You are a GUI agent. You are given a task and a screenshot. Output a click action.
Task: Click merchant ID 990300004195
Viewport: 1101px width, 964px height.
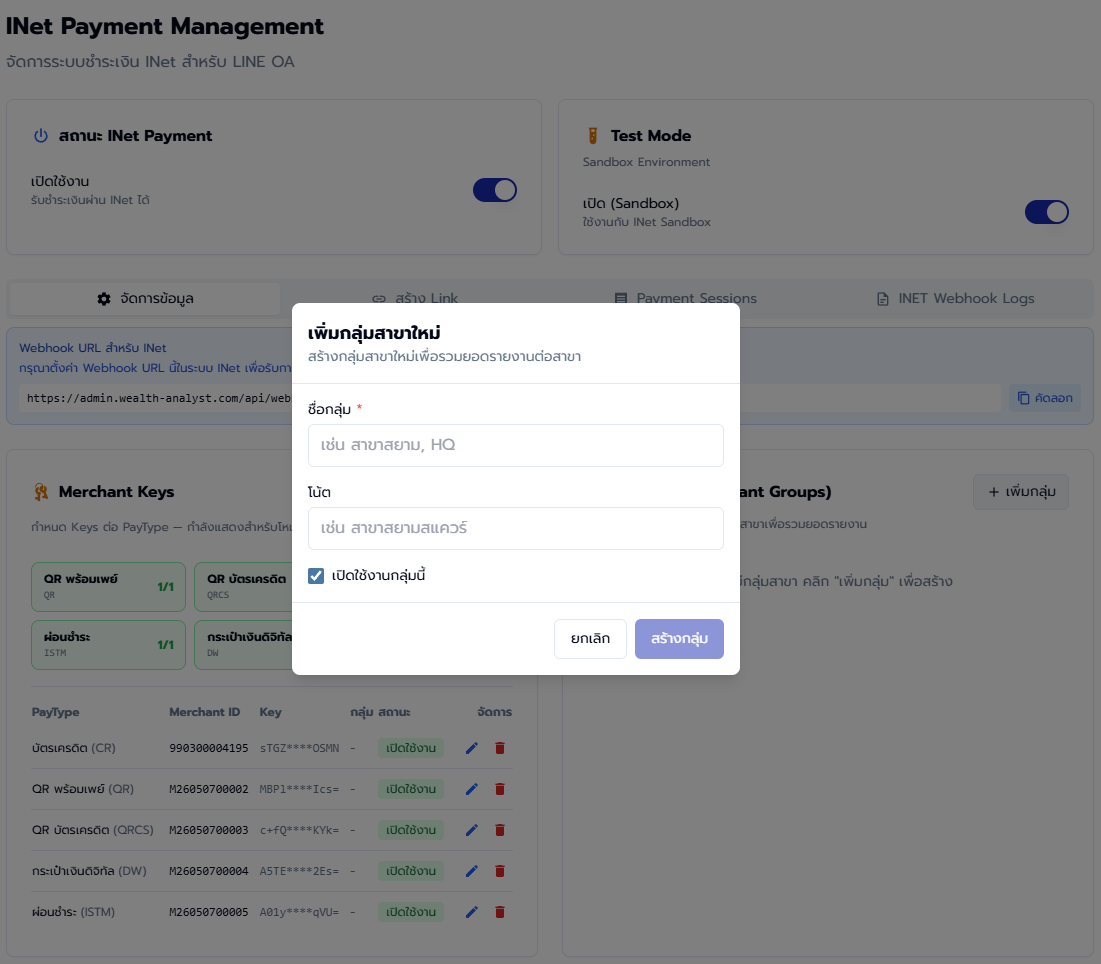(x=209, y=748)
